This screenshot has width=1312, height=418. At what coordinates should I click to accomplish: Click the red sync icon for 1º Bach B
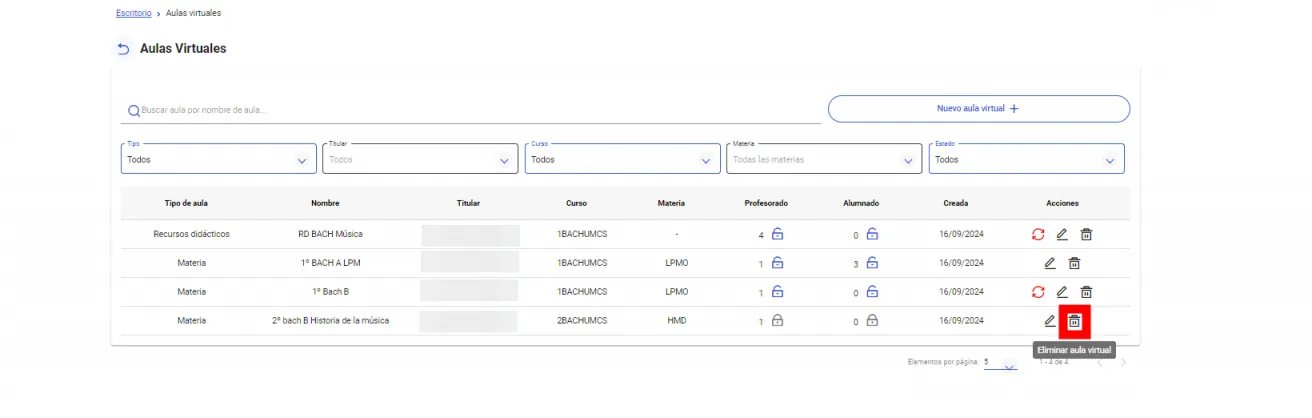1038,293
